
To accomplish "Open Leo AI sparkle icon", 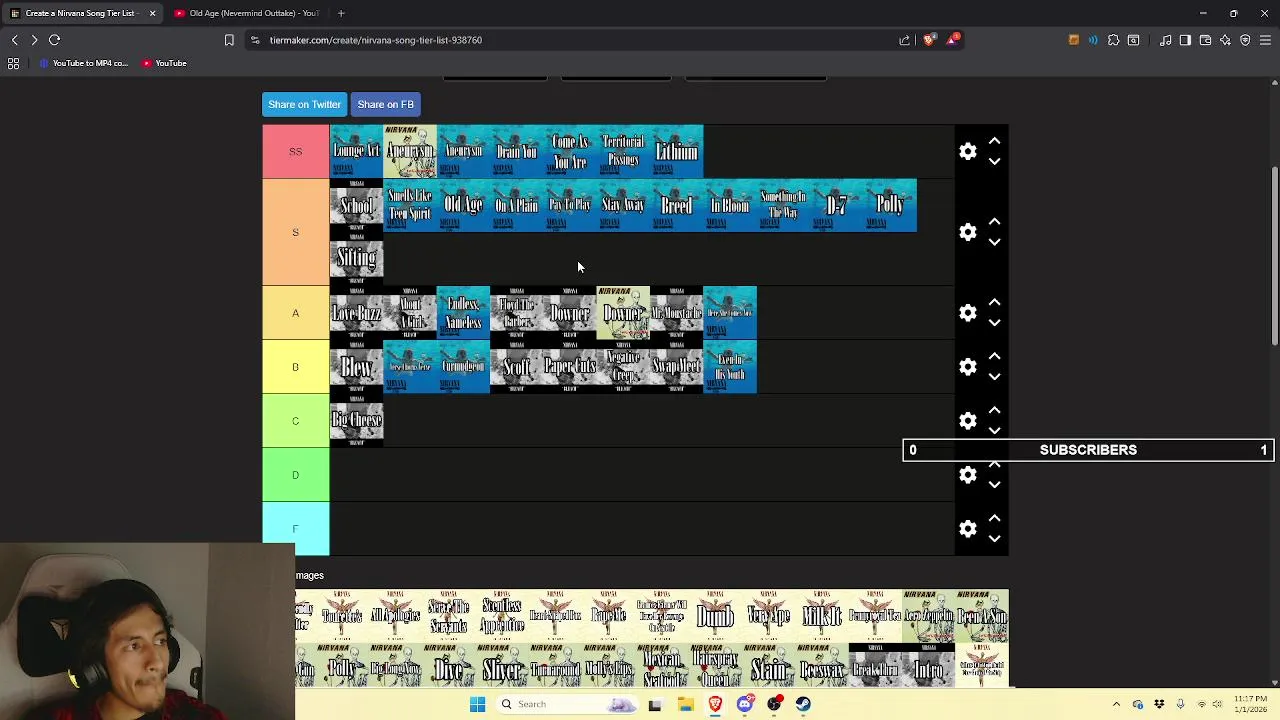I will 1225,40.
